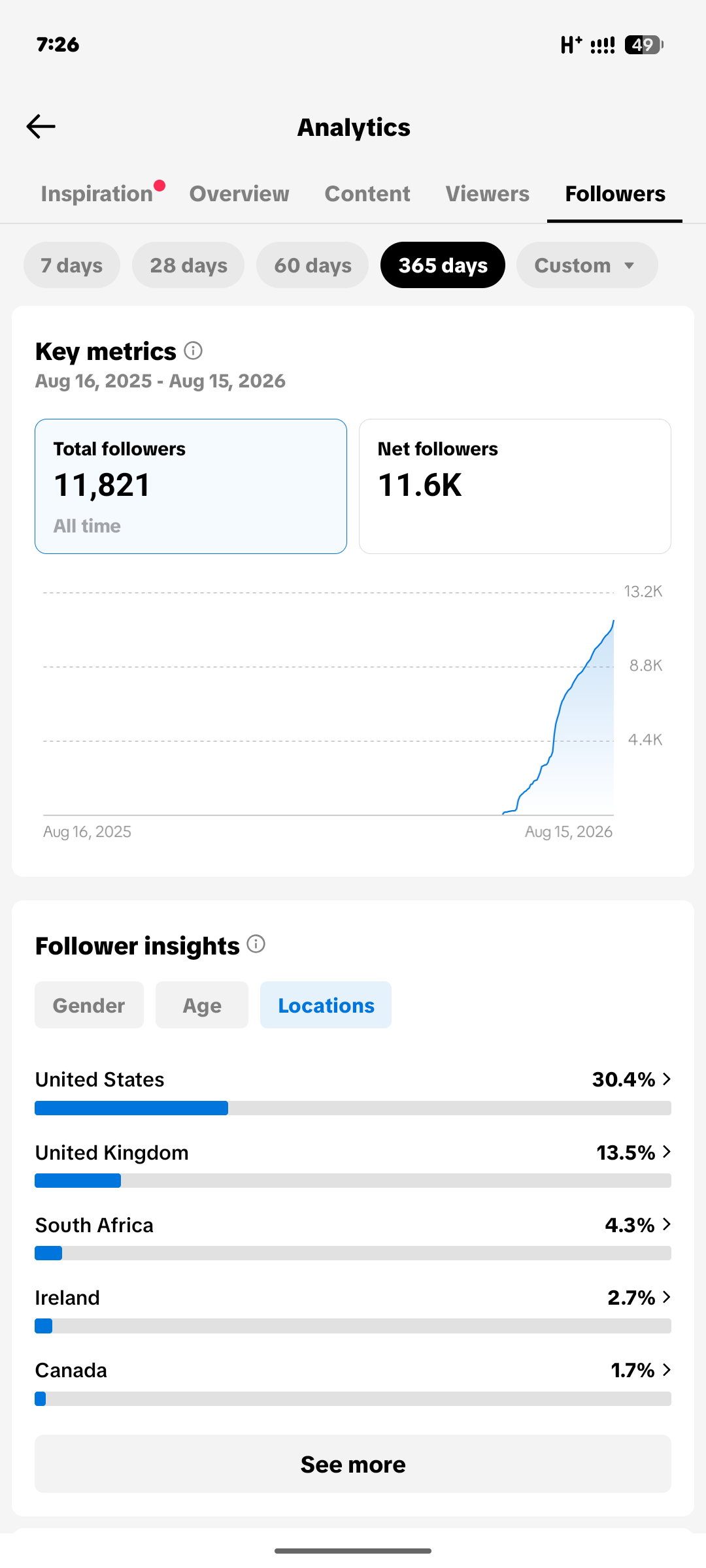Open Ireland chevron arrow

point(666,1297)
